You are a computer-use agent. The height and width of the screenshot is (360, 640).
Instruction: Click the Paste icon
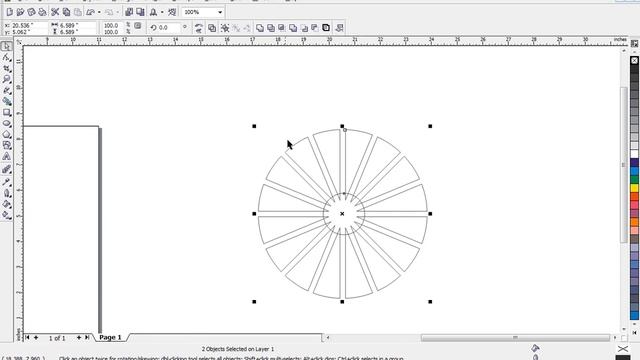(78, 12)
